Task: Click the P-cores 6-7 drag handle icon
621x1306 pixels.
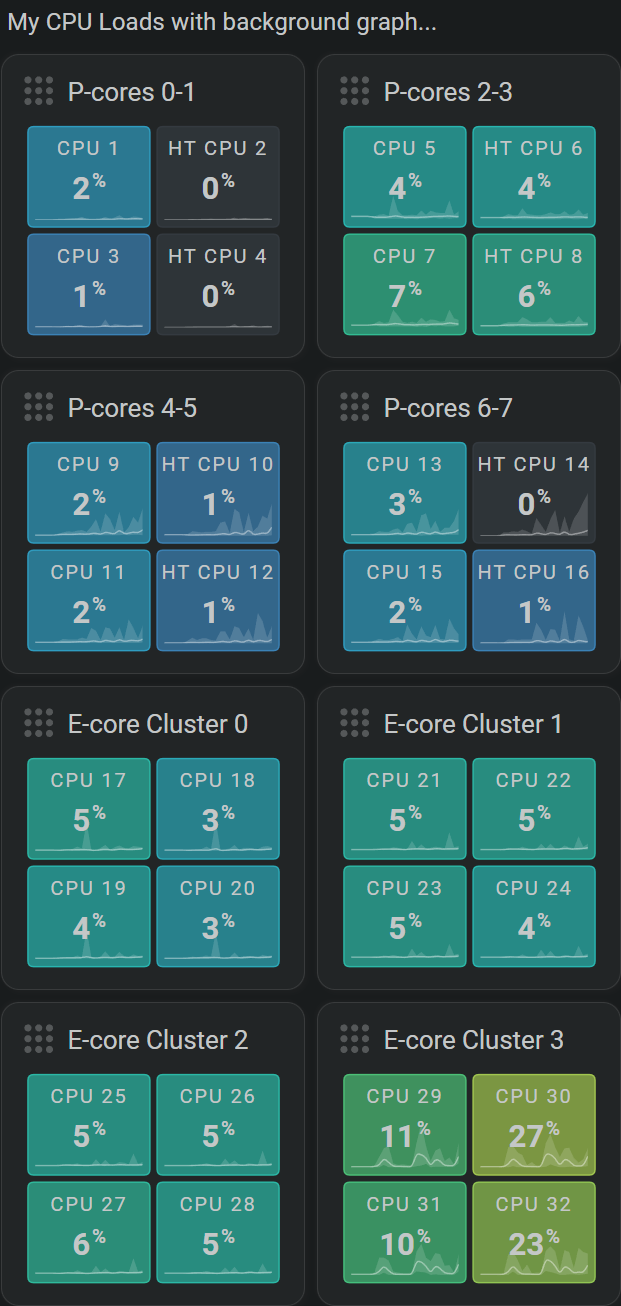Action: pyautogui.click(x=354, y=407)
